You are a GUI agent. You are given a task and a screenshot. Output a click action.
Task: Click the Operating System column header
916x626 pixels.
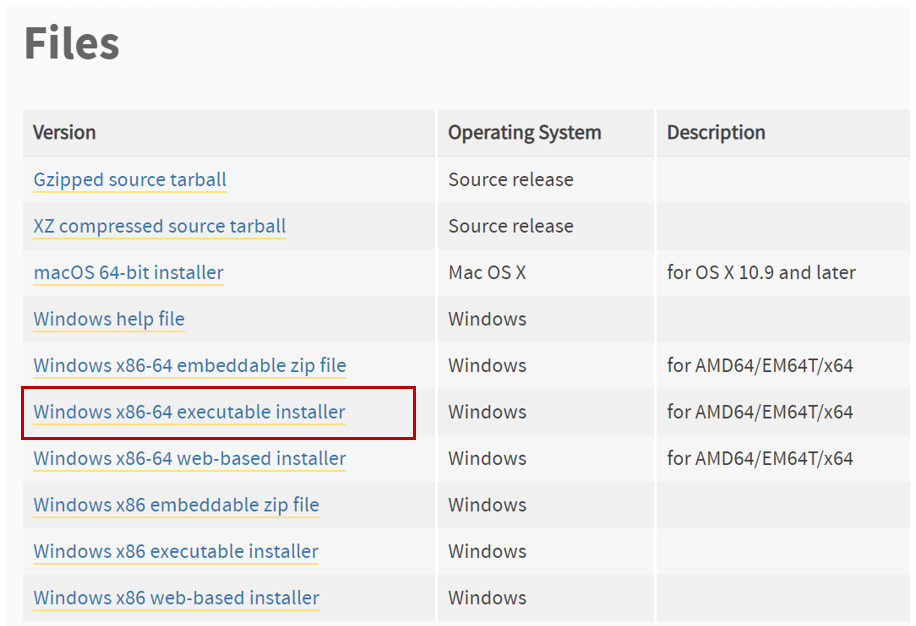click(x=525, y=133)
